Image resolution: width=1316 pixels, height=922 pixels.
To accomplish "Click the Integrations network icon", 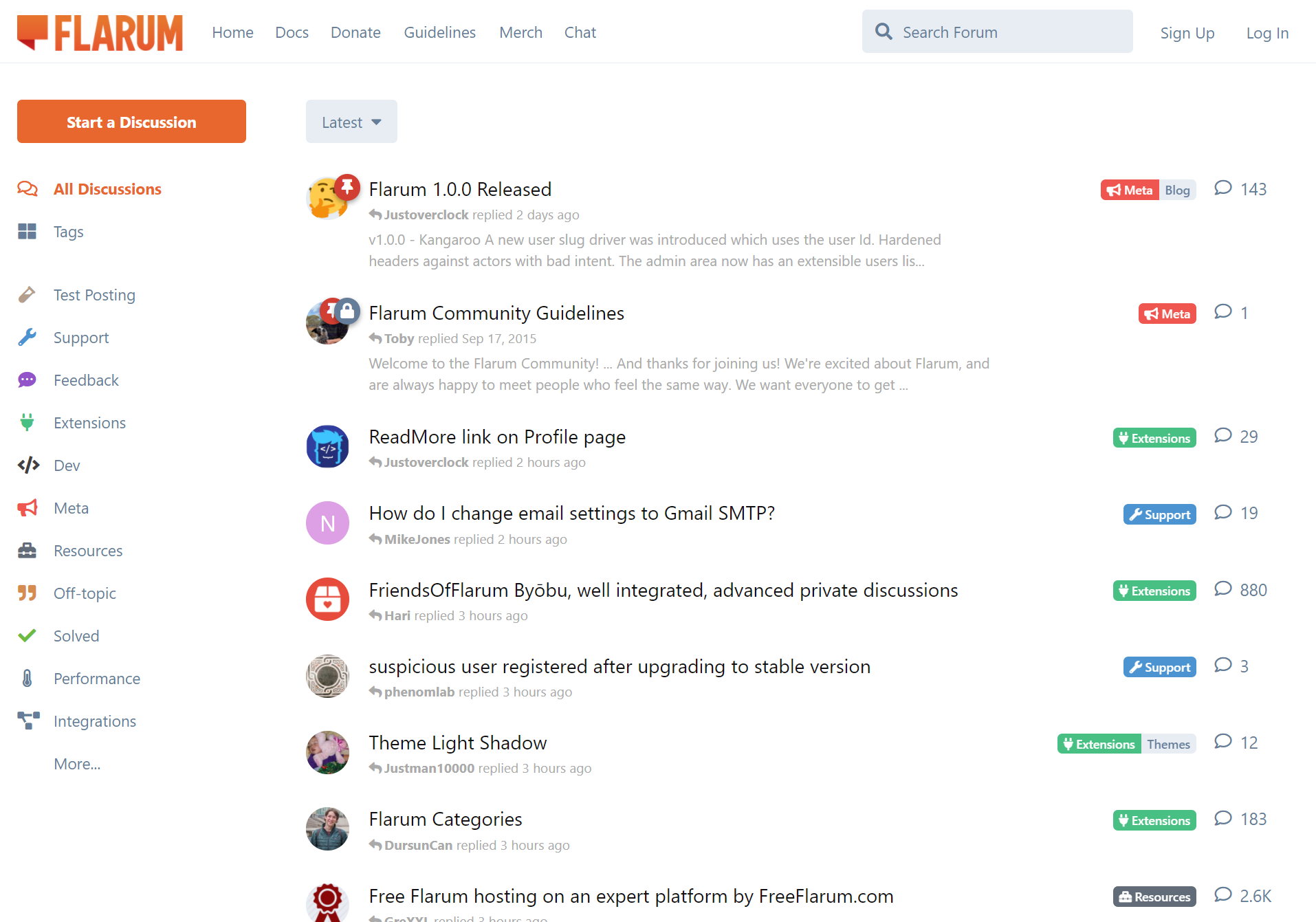I will 28,721.
